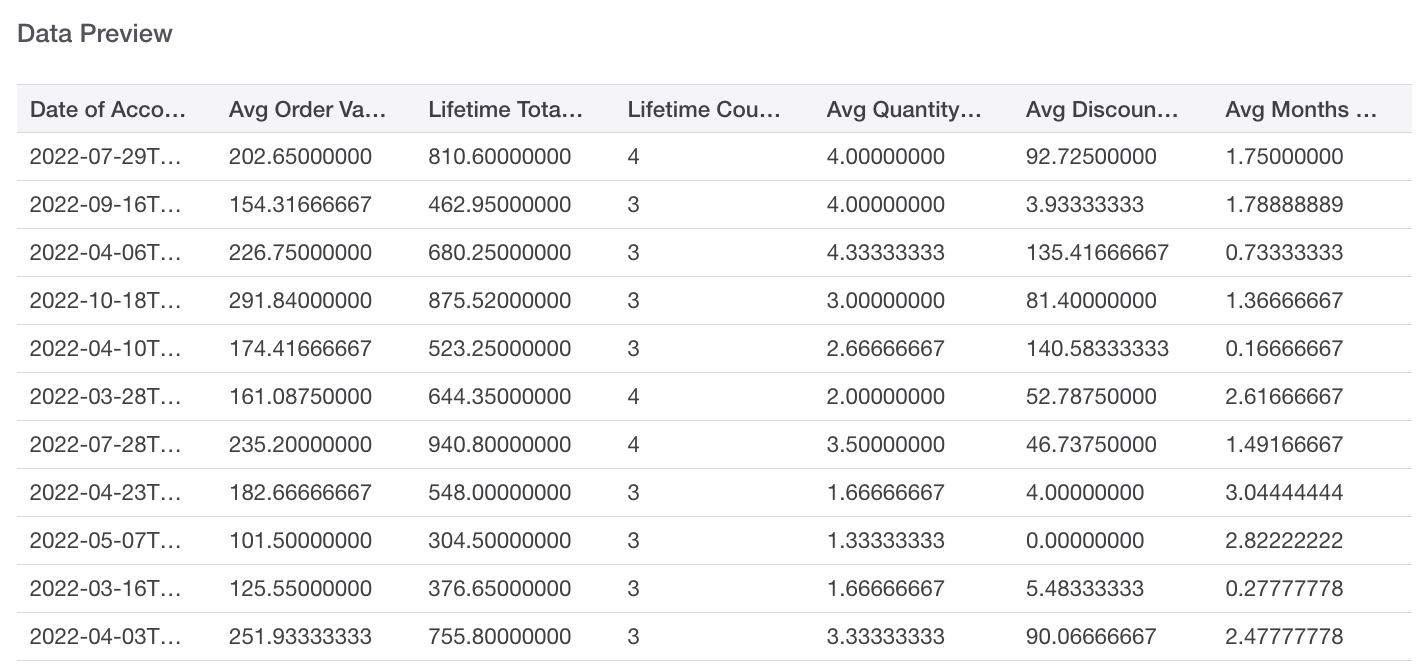1422x664 pixels.
Task: Select the date cell 2022-09-16T…
Action: click(x=106, y=205)
